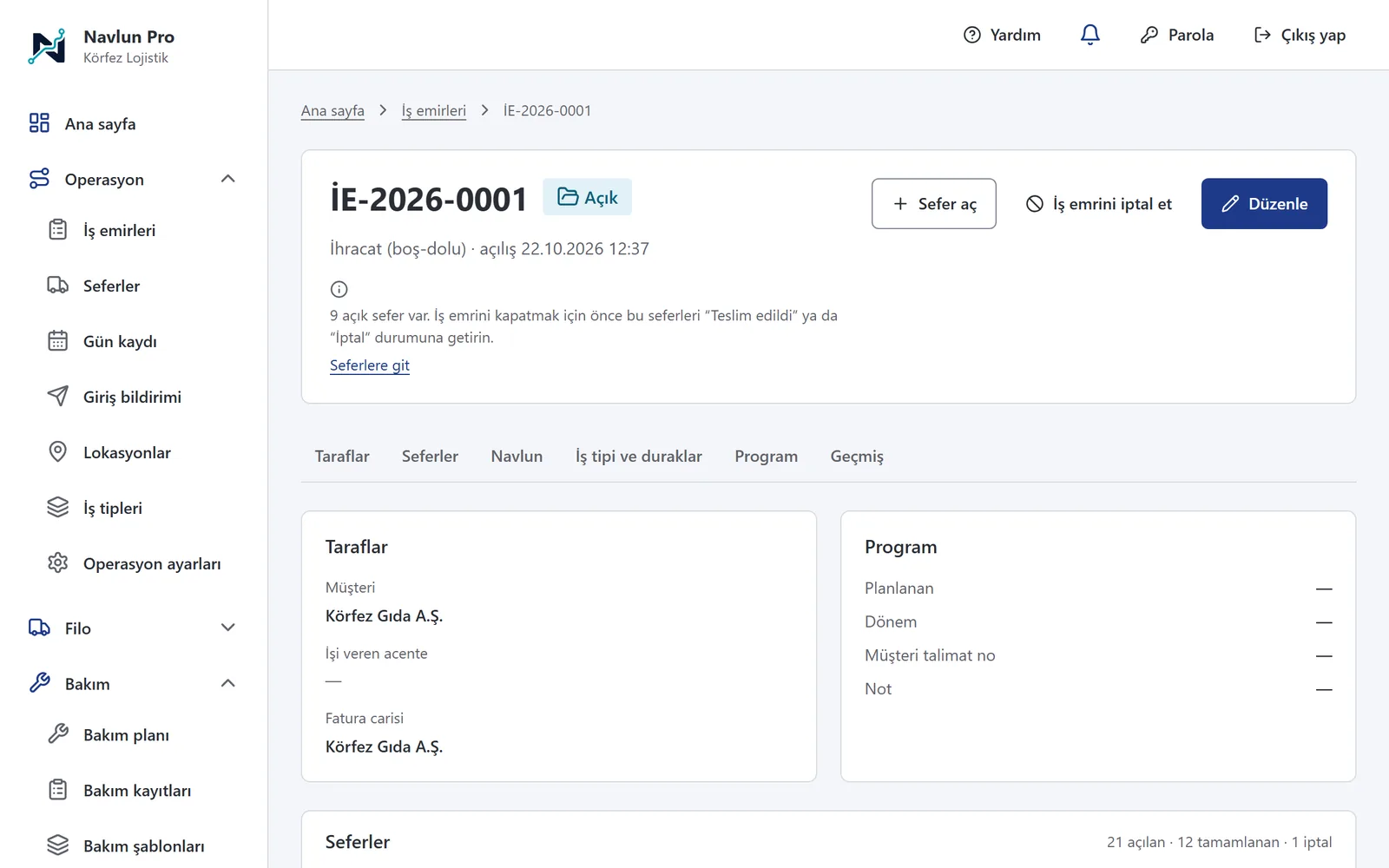Image resolution: width=1389 pixels, height=868 pixels.
Task: Switch to the Geçmiş tab
Action: tap(857, 457)
